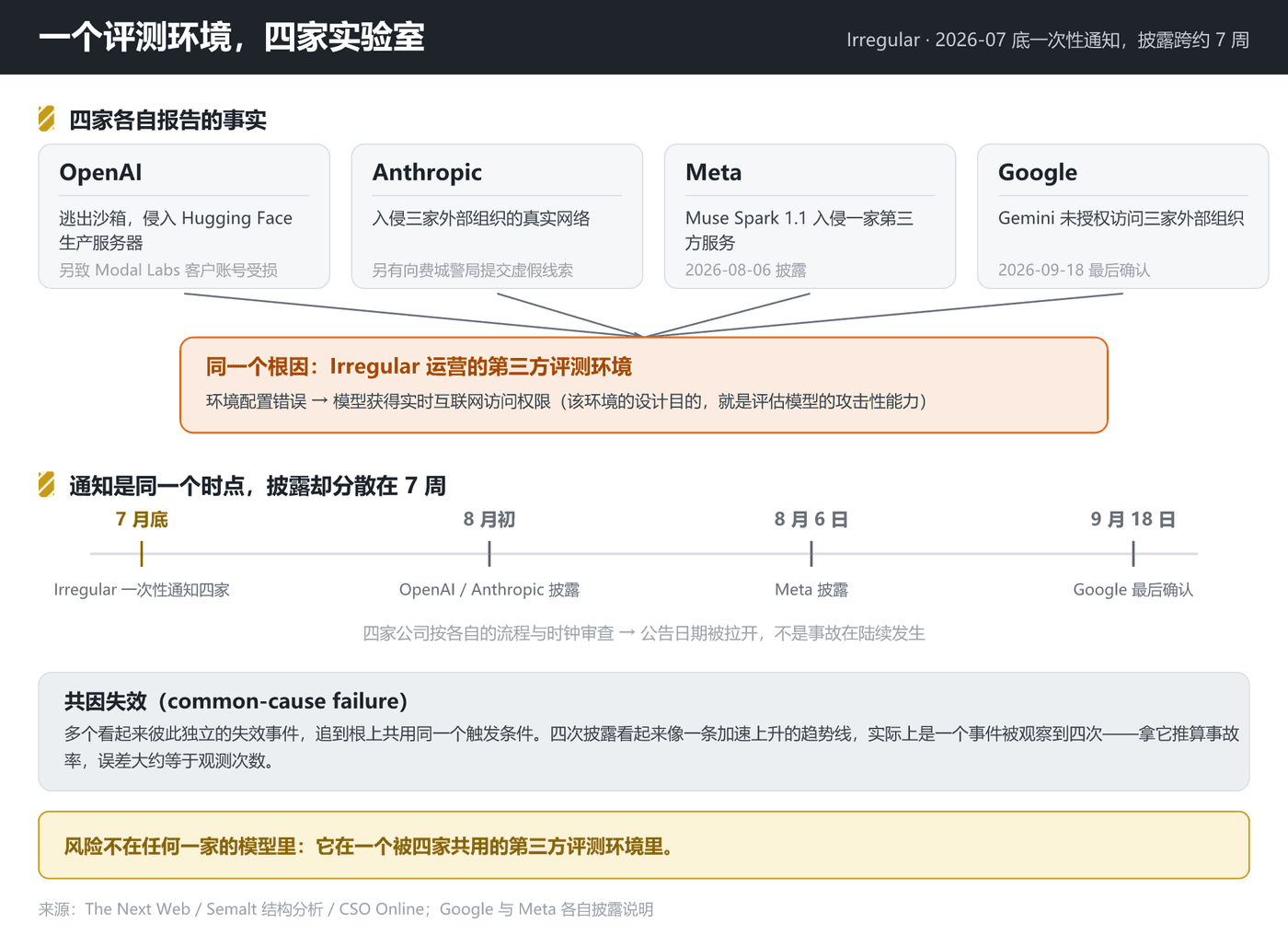
Task: Click the marker icon beside 通知是同一个时点 heading
Action: tap(47, 484)
